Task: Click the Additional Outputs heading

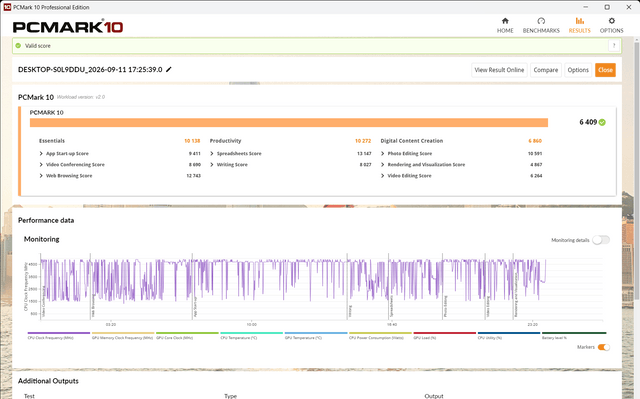Action: [48, 381]
